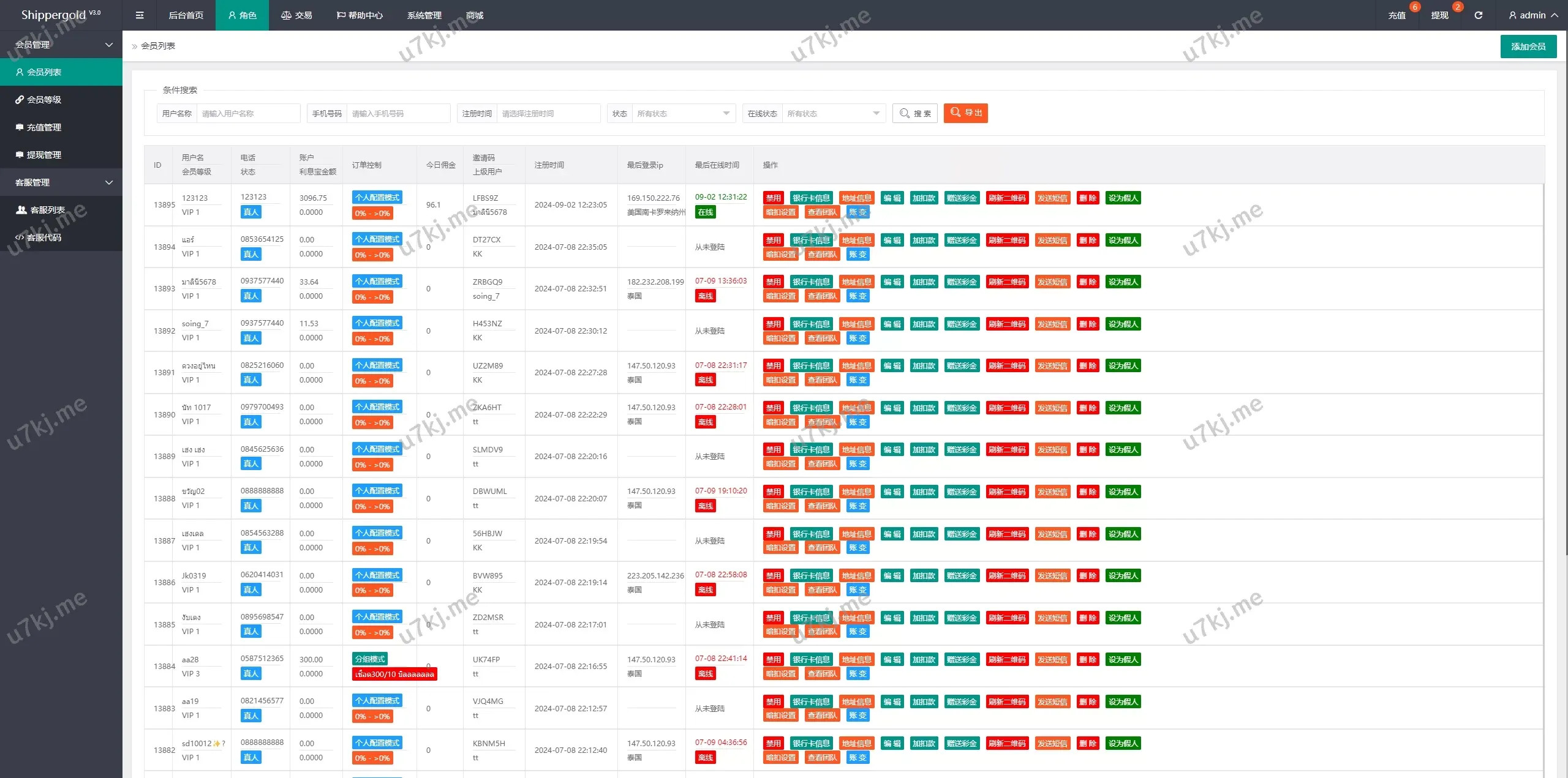
Task: Open 客服代码 in the sidebar
Action: tap(43, 238)
